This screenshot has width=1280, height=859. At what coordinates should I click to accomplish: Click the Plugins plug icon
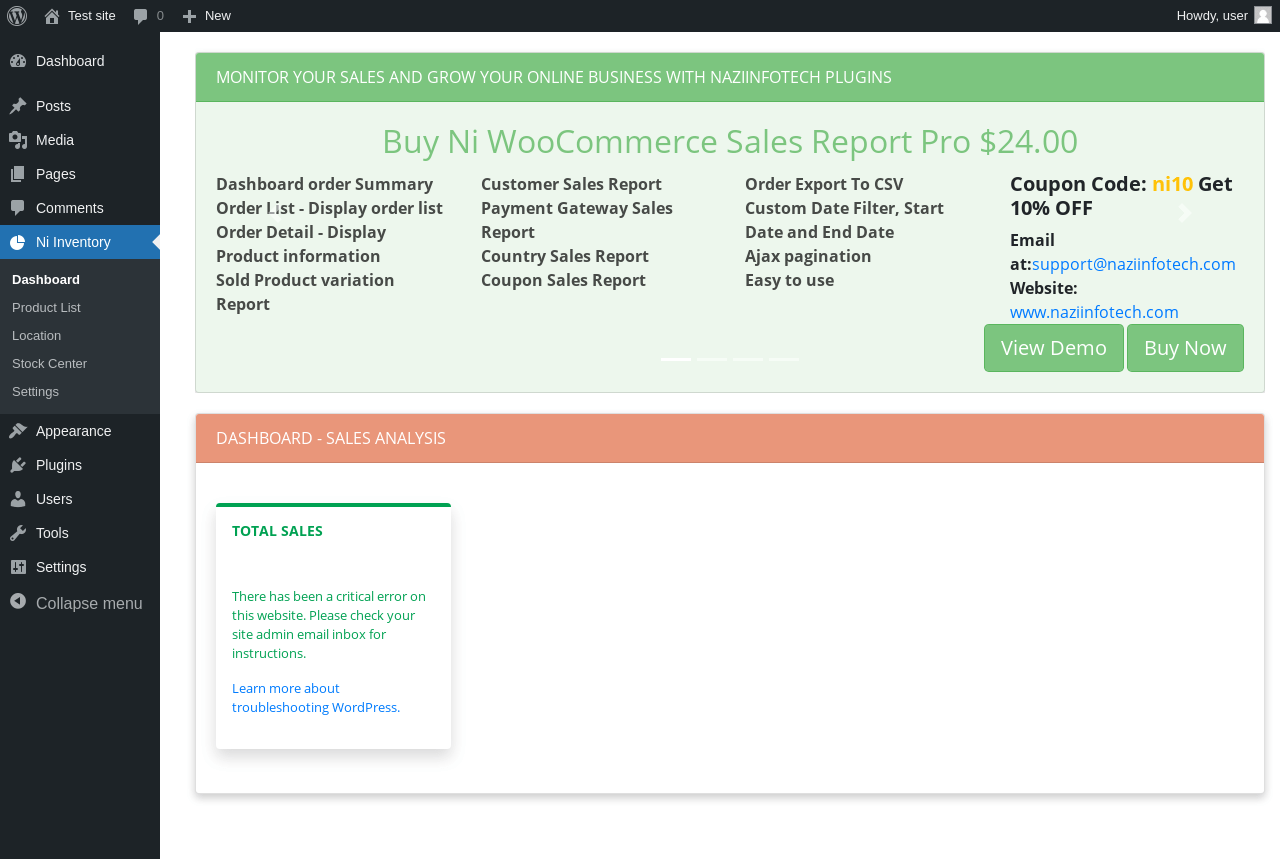[18, 465]
